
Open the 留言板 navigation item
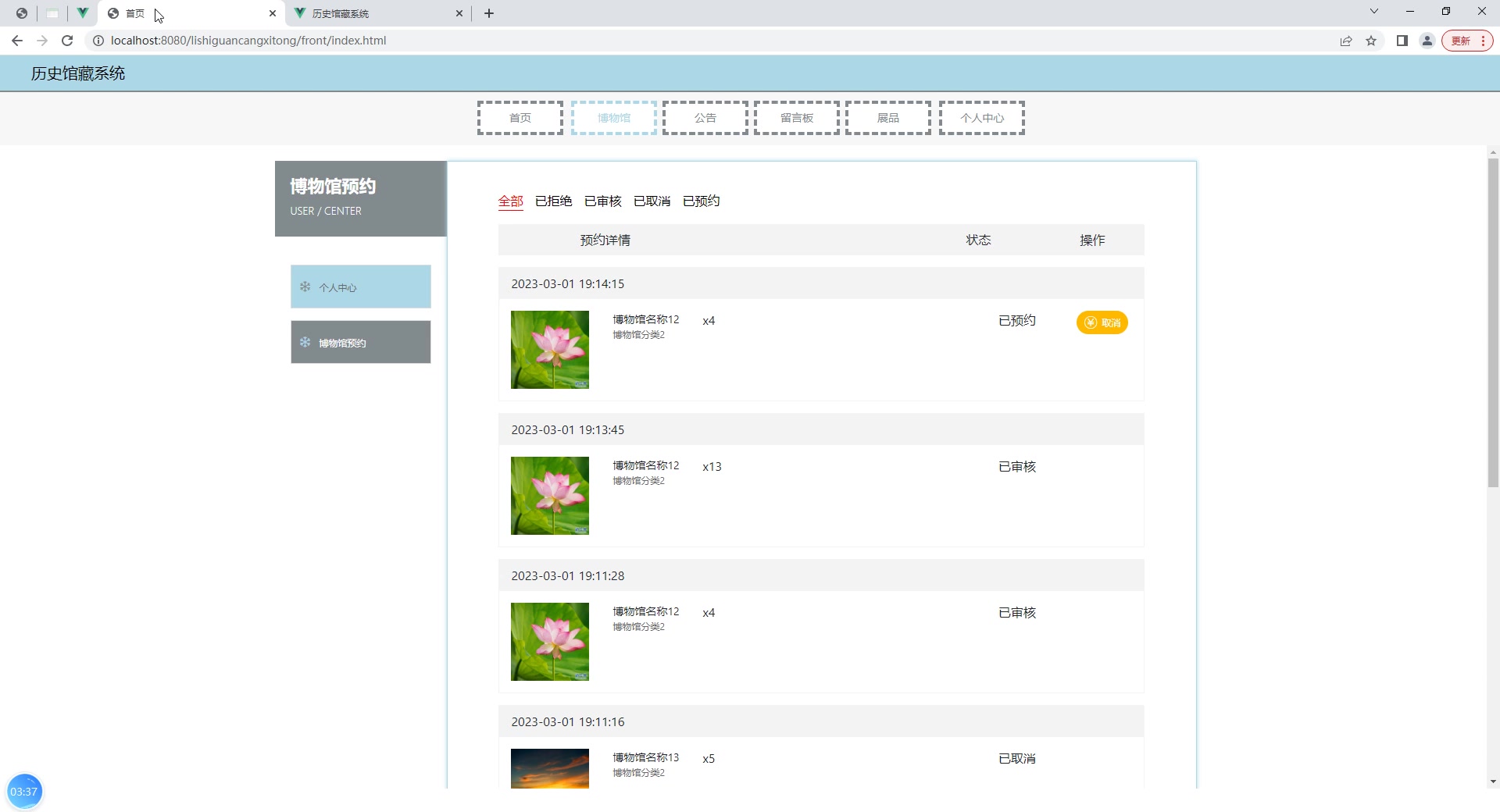pyautogui.click(x=797, y=118)
